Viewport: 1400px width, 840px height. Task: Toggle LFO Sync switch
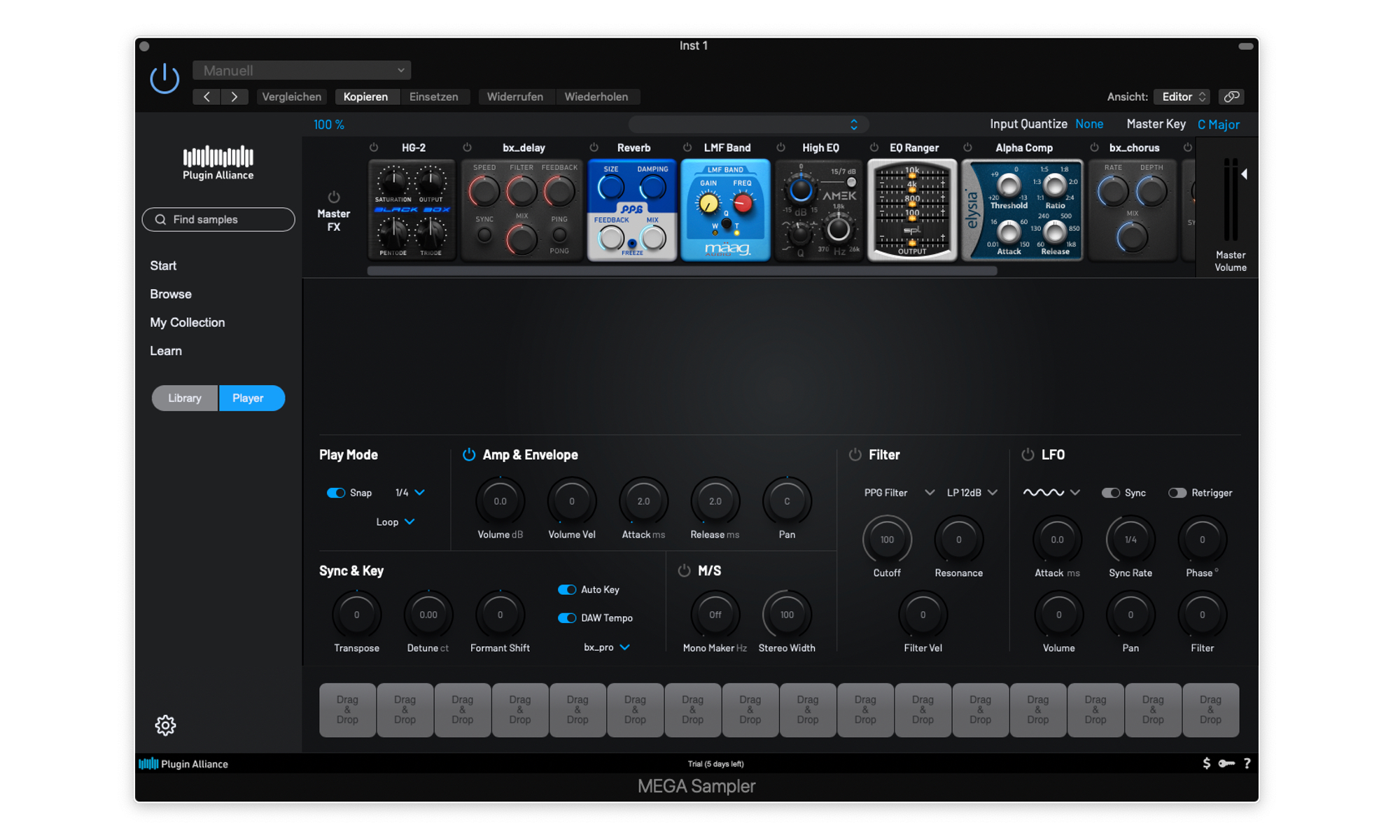pyautogui.click(x=1110, y=493)
